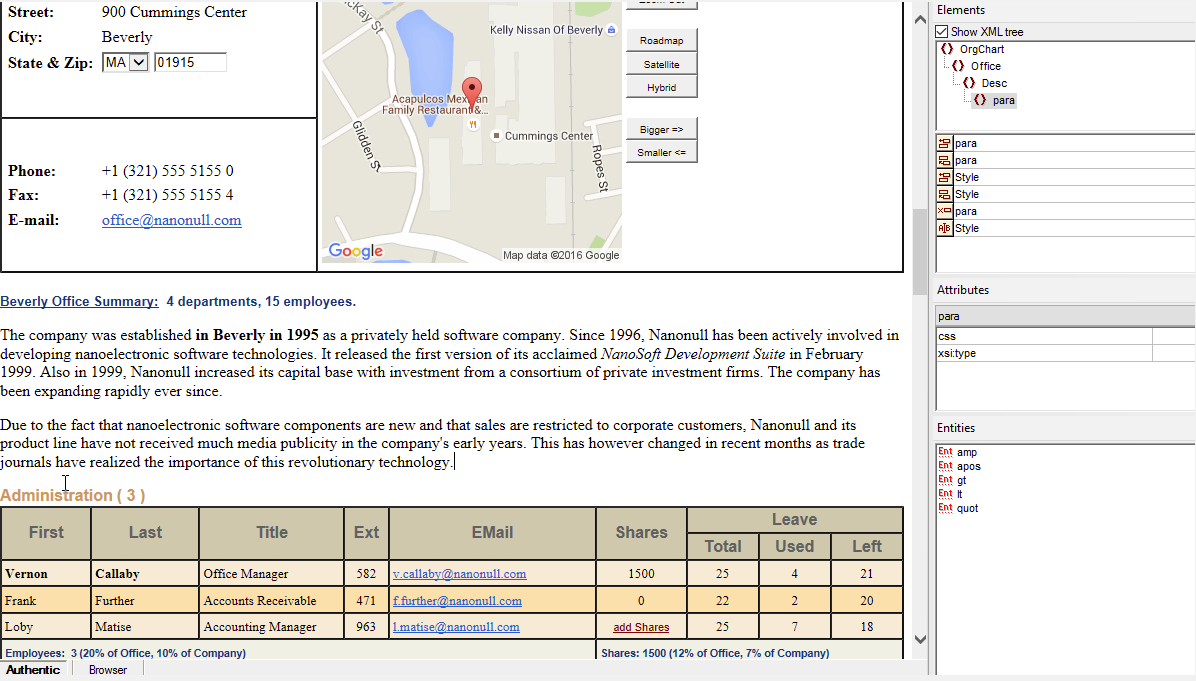Click the Frank first name cell

point(46,601)
